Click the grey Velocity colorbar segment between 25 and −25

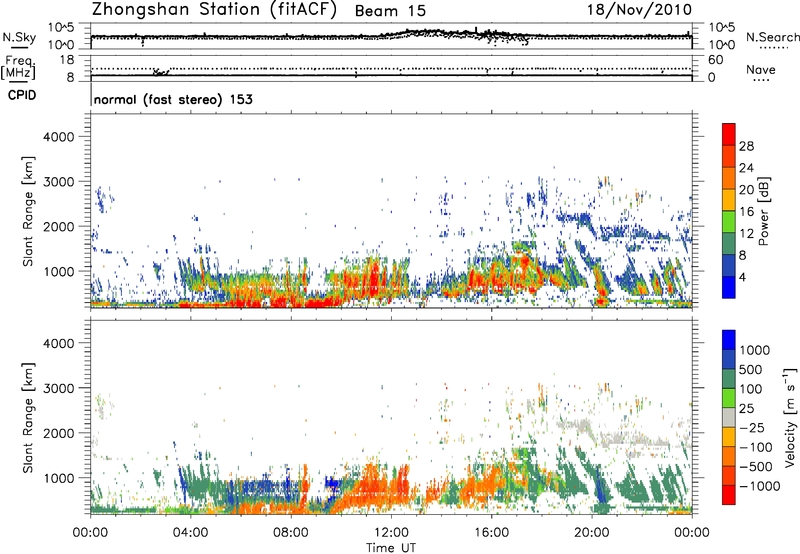tap(729, 418)
